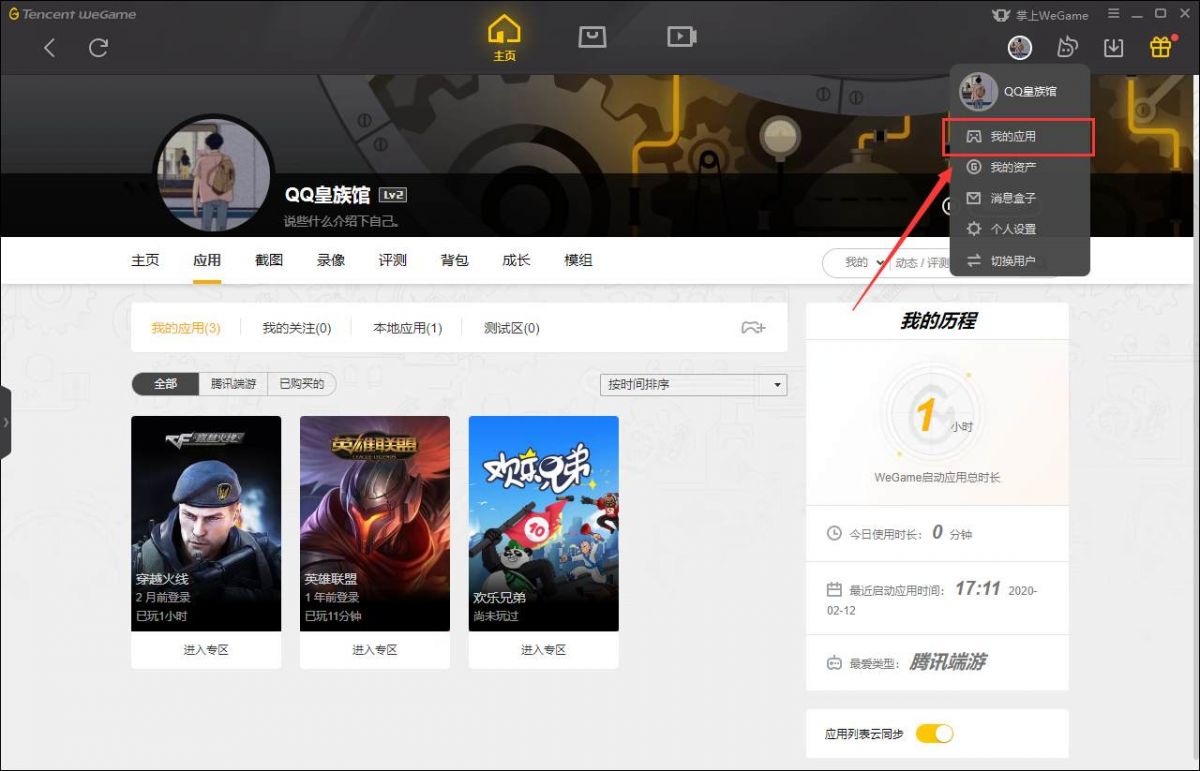Choose 切换用户 menu entry

[1019, 260]
